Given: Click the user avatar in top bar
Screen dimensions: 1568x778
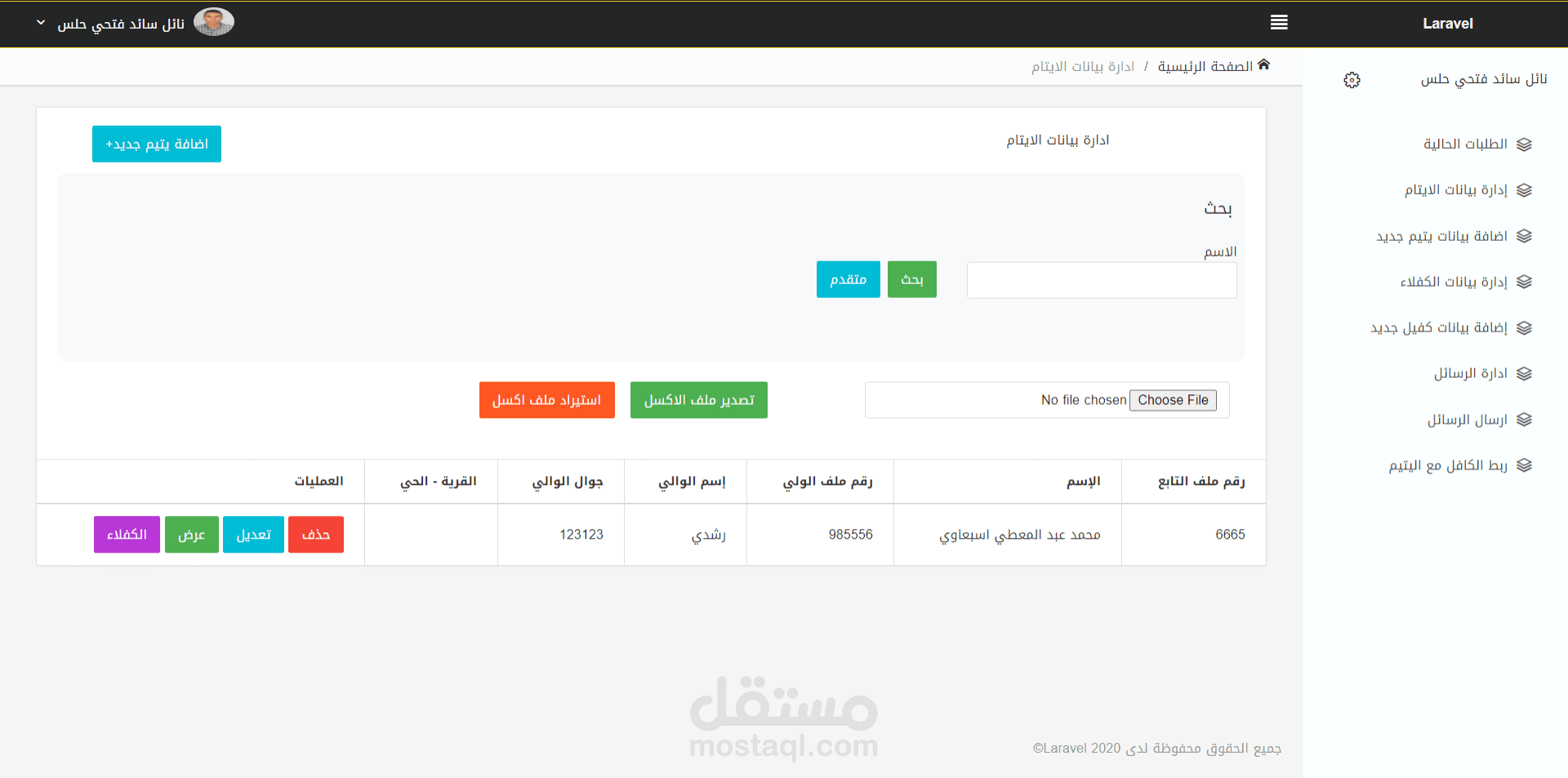Looking at the screenshot, I should click(214, 22).
